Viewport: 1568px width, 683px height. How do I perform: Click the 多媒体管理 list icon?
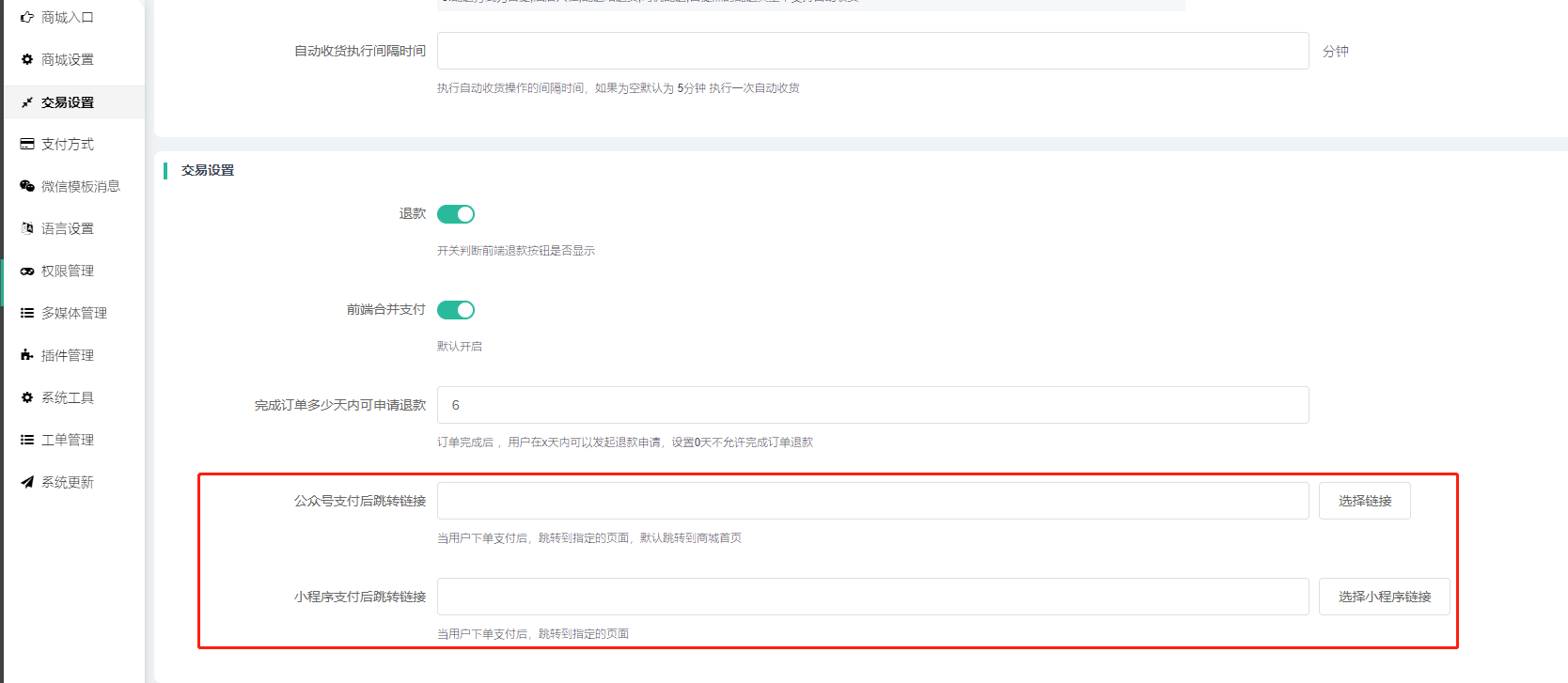(x=27, y=313)
